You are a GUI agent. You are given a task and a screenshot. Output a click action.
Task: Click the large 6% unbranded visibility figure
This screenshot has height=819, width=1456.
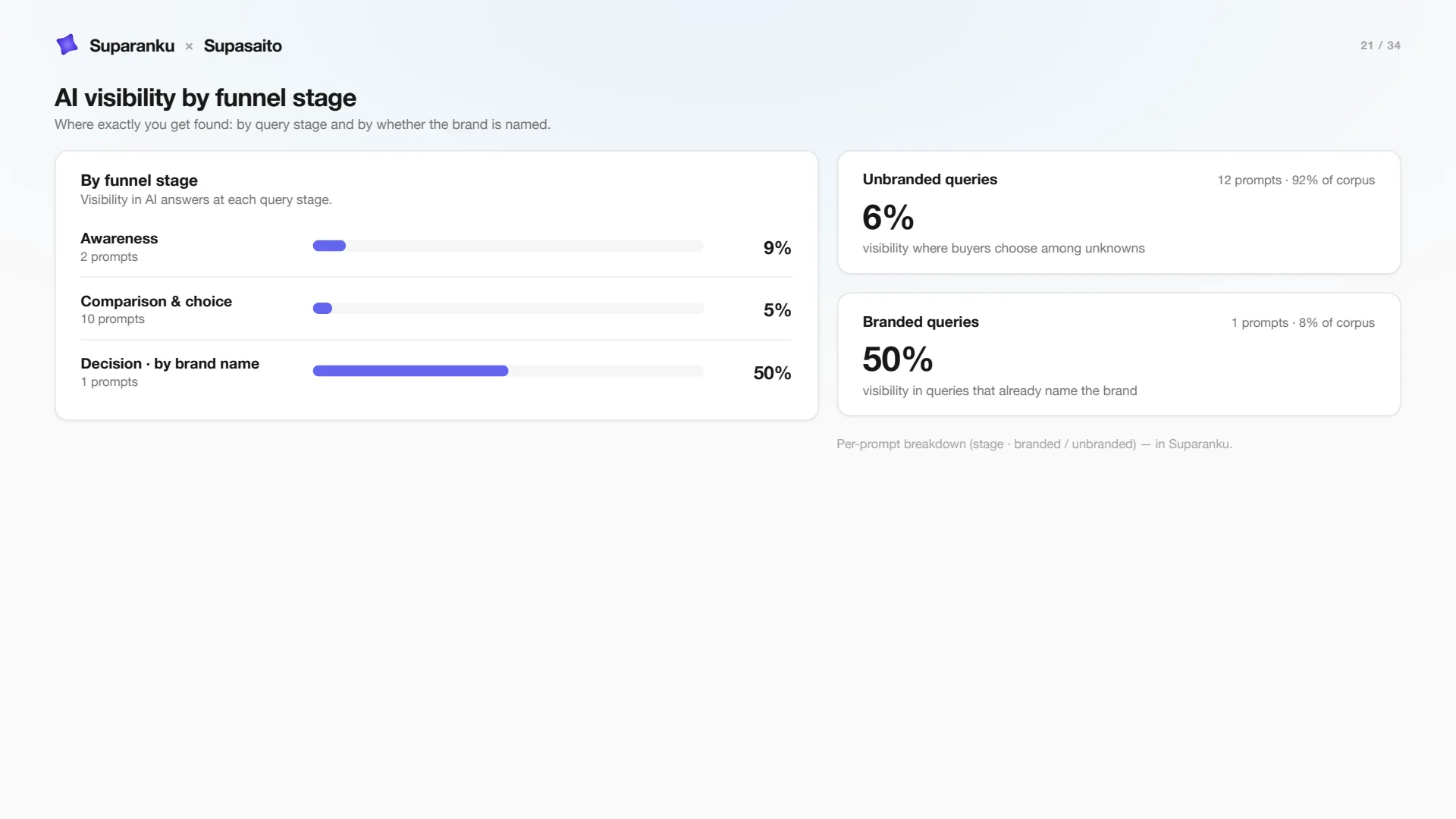(x=888, y=218)
